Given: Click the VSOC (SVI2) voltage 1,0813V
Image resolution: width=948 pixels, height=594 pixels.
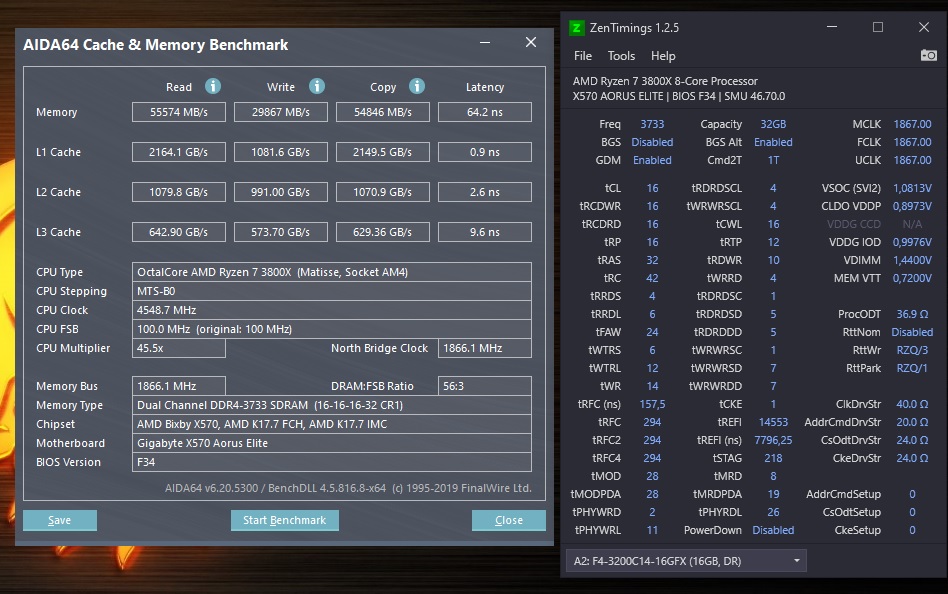Looking at the screenshot, I should (912, 188).
